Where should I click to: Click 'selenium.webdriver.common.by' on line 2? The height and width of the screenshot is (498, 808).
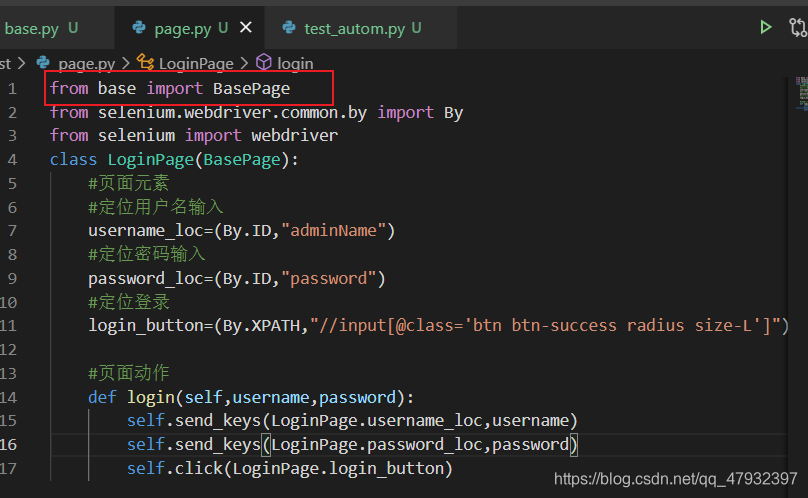(232, 112)
